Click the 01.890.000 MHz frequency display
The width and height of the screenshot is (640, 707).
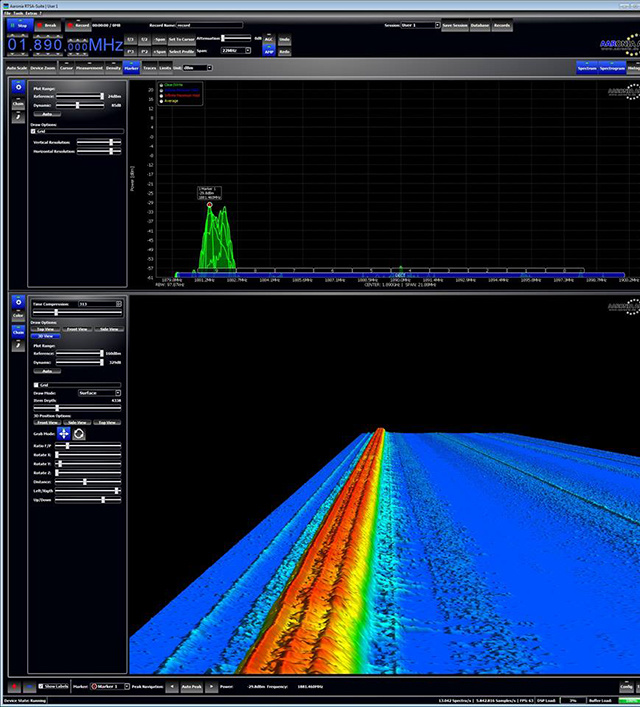click(x=65, y=45)
